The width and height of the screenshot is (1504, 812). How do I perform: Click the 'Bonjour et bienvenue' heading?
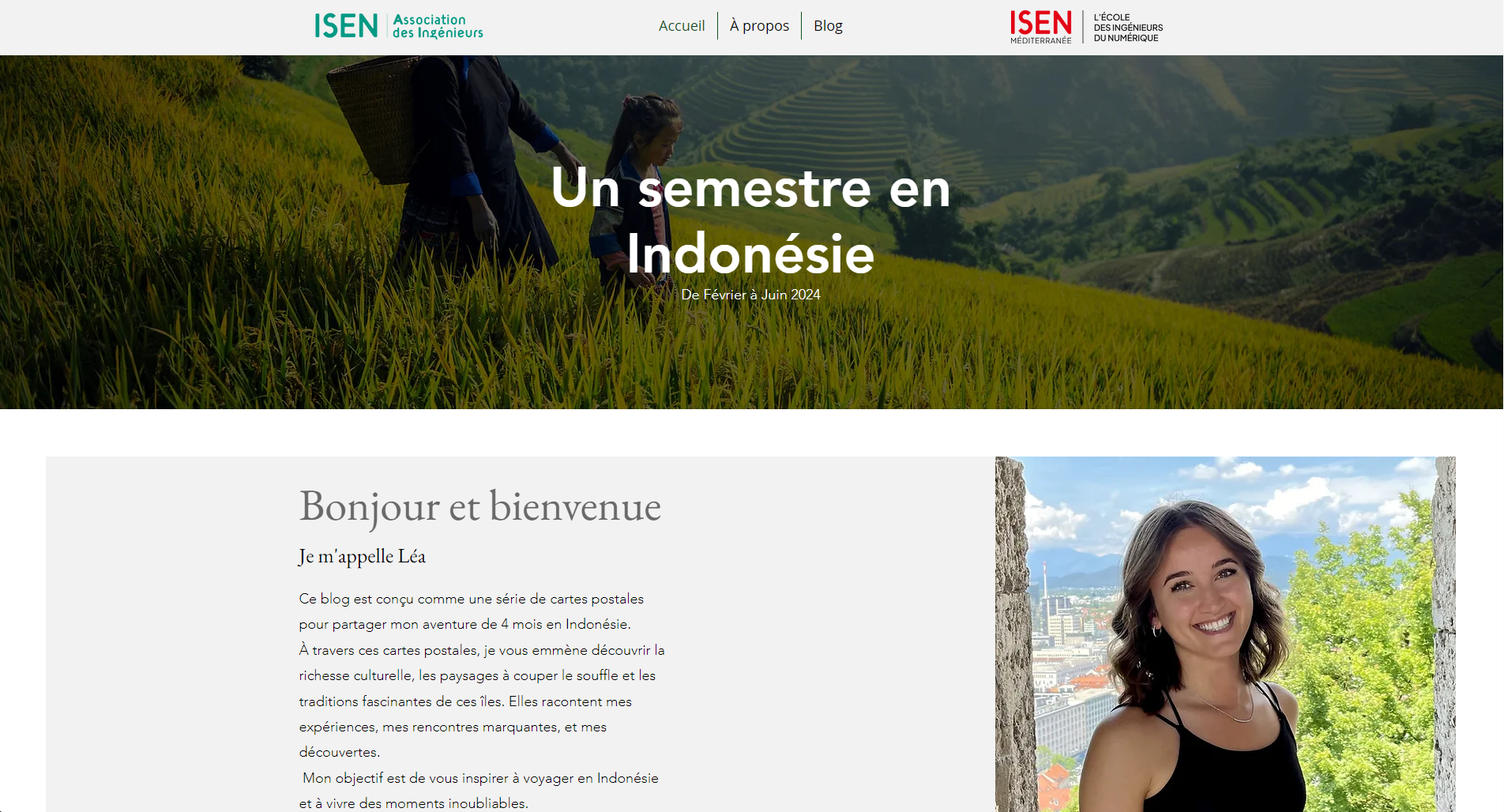click(x=479, y=506)
